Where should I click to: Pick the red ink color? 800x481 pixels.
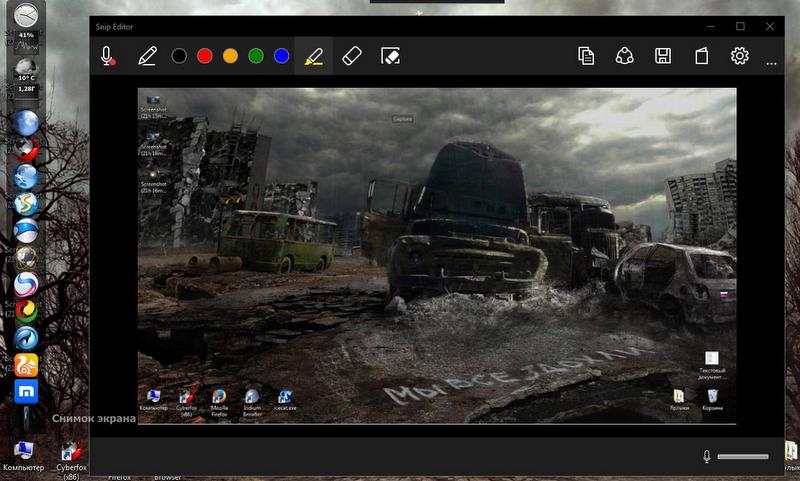205,56
